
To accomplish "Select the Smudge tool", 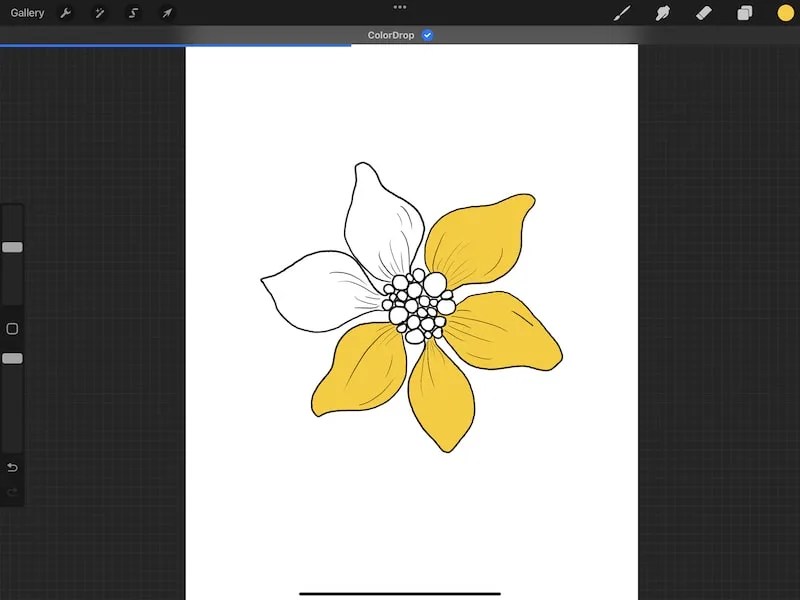I will pos(662,13).
